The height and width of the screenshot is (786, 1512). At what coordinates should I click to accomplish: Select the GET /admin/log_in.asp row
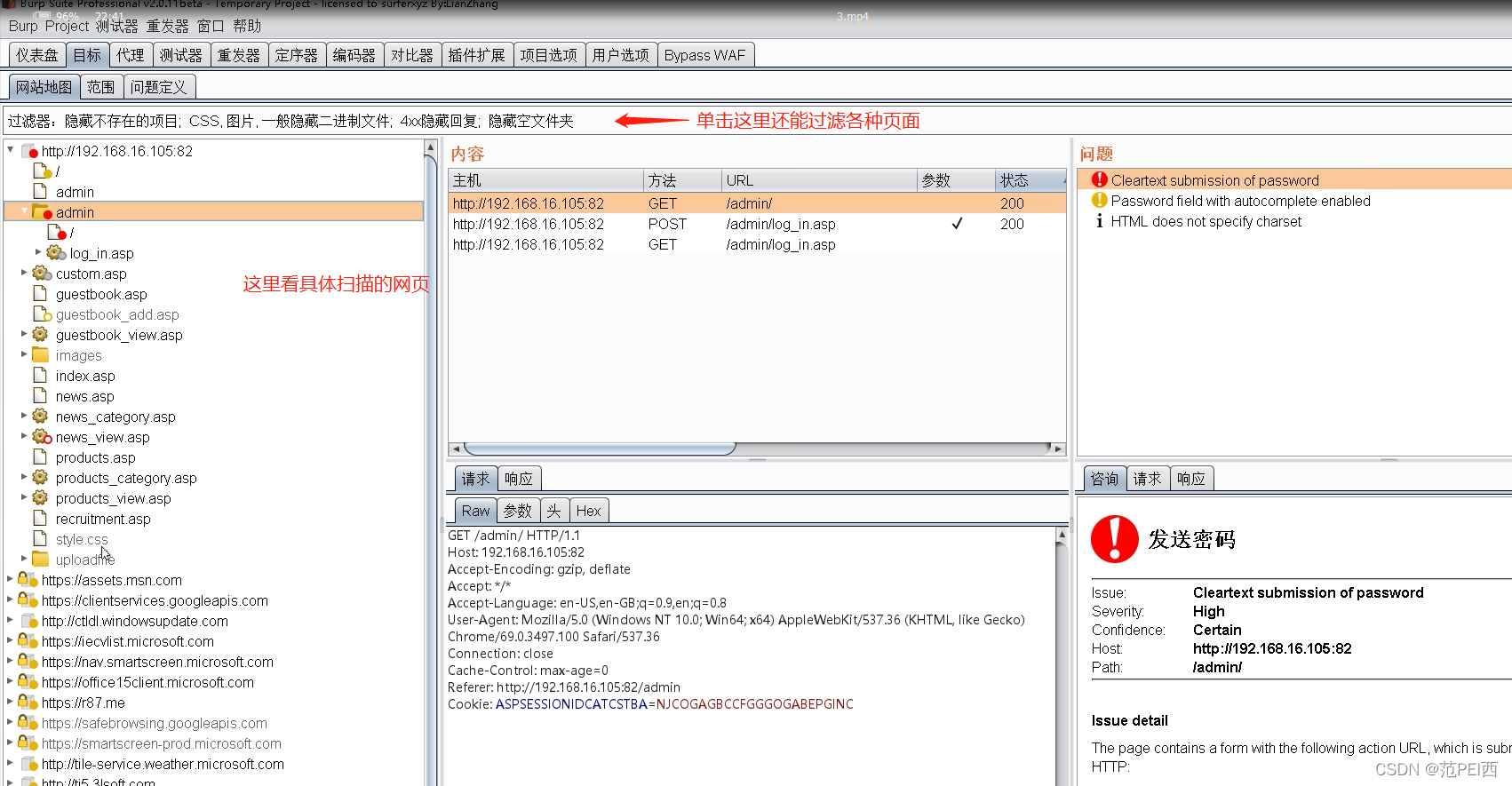click(x=757, y=244)
